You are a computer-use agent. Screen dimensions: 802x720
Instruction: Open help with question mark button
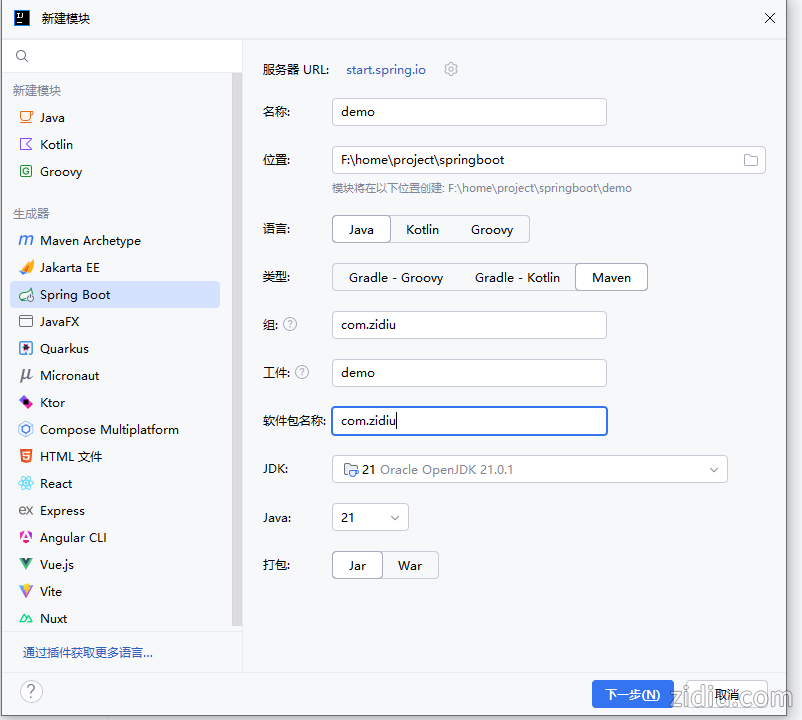coord(31,691)
